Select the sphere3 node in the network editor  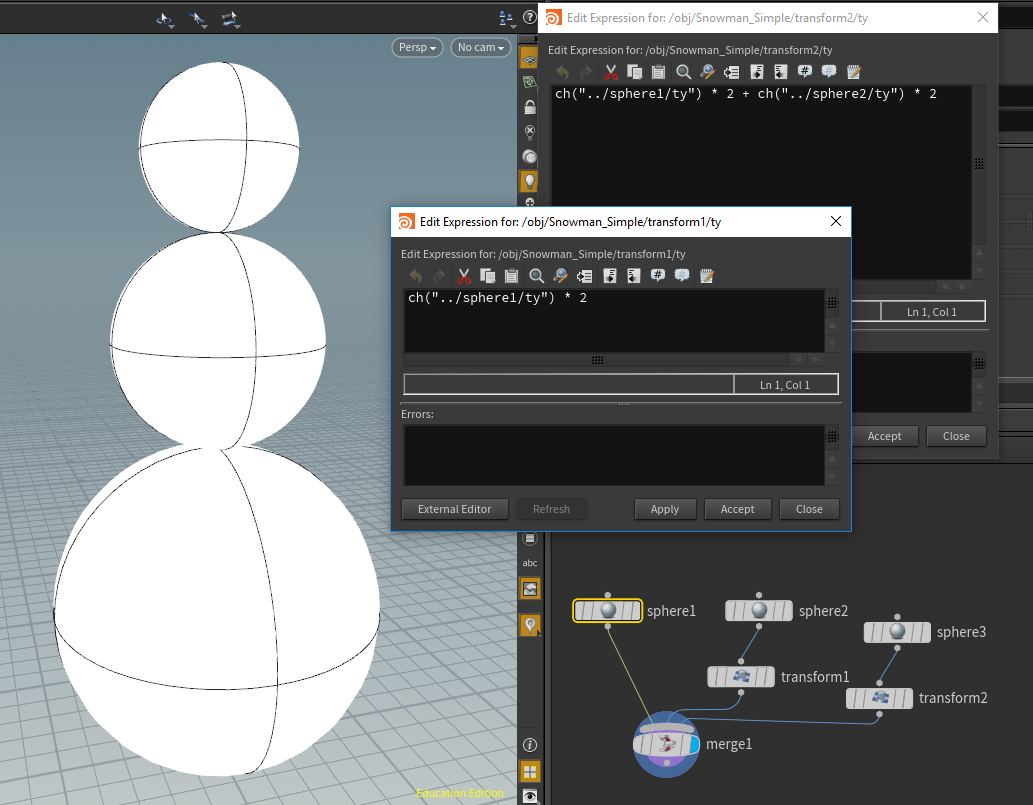click(897, 631)
